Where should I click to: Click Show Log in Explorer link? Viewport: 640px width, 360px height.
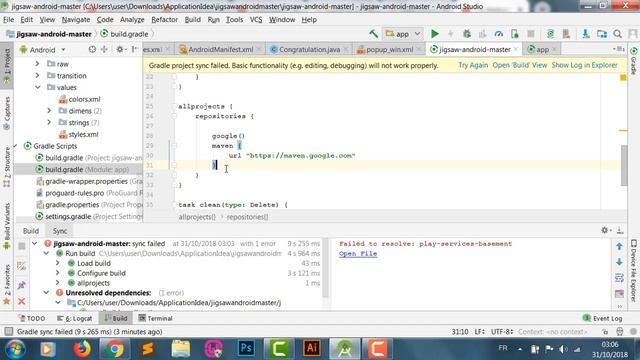pos(584,65)
